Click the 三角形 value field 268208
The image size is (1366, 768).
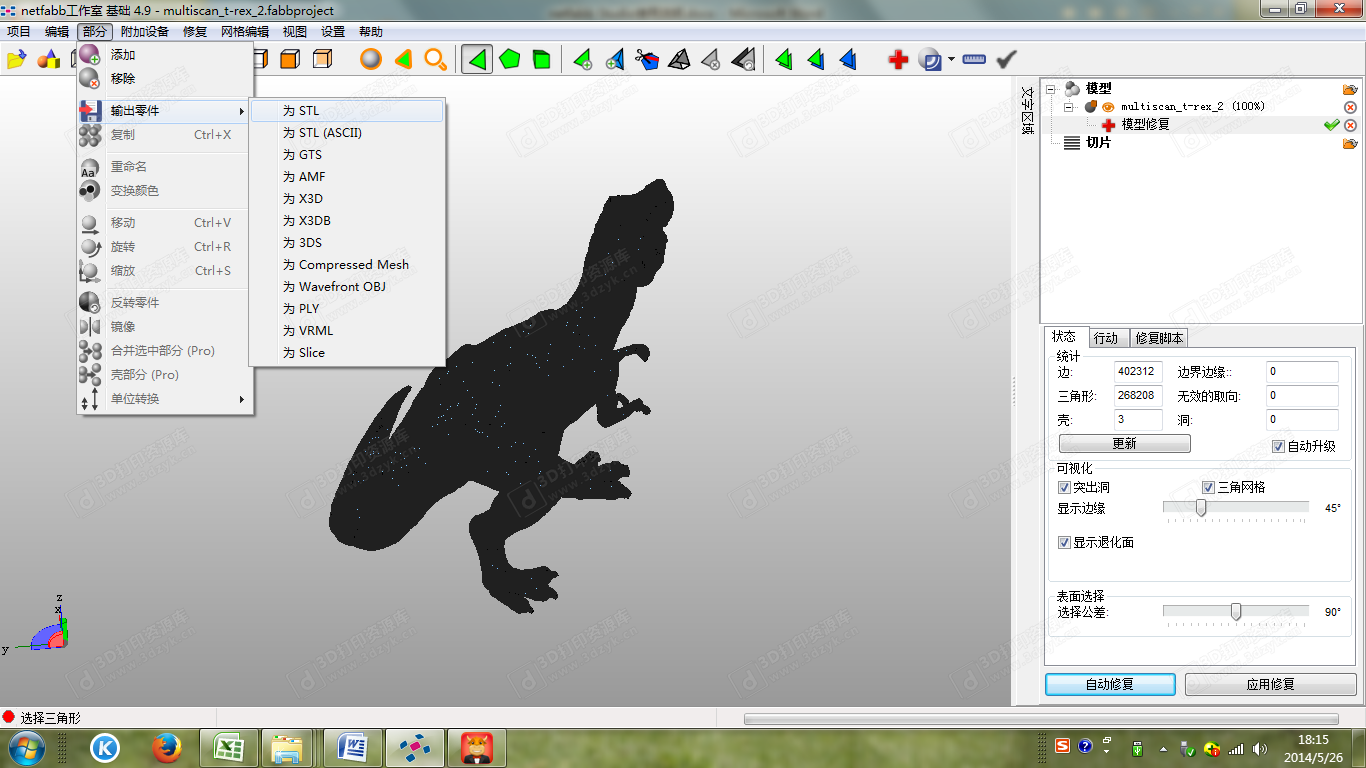pos(1138,396)
